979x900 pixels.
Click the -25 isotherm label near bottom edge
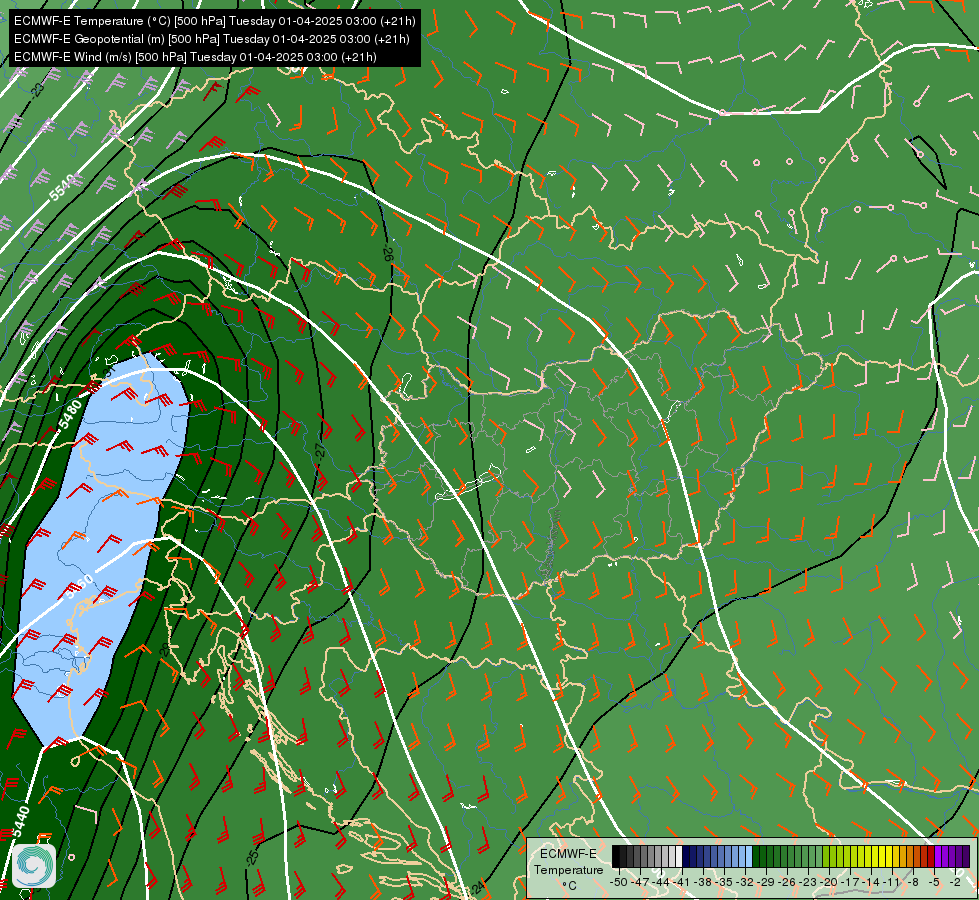(x=252, y=857)
